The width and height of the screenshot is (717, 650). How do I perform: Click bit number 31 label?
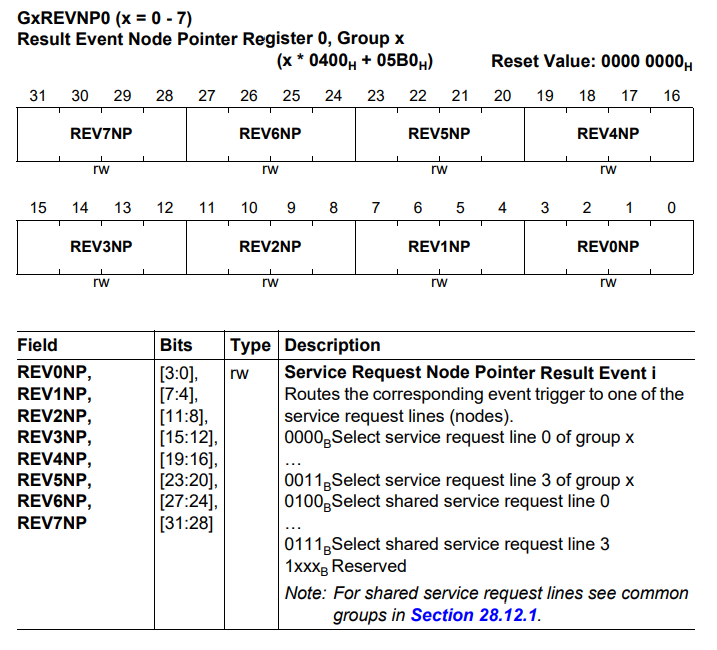coord(37,96)
